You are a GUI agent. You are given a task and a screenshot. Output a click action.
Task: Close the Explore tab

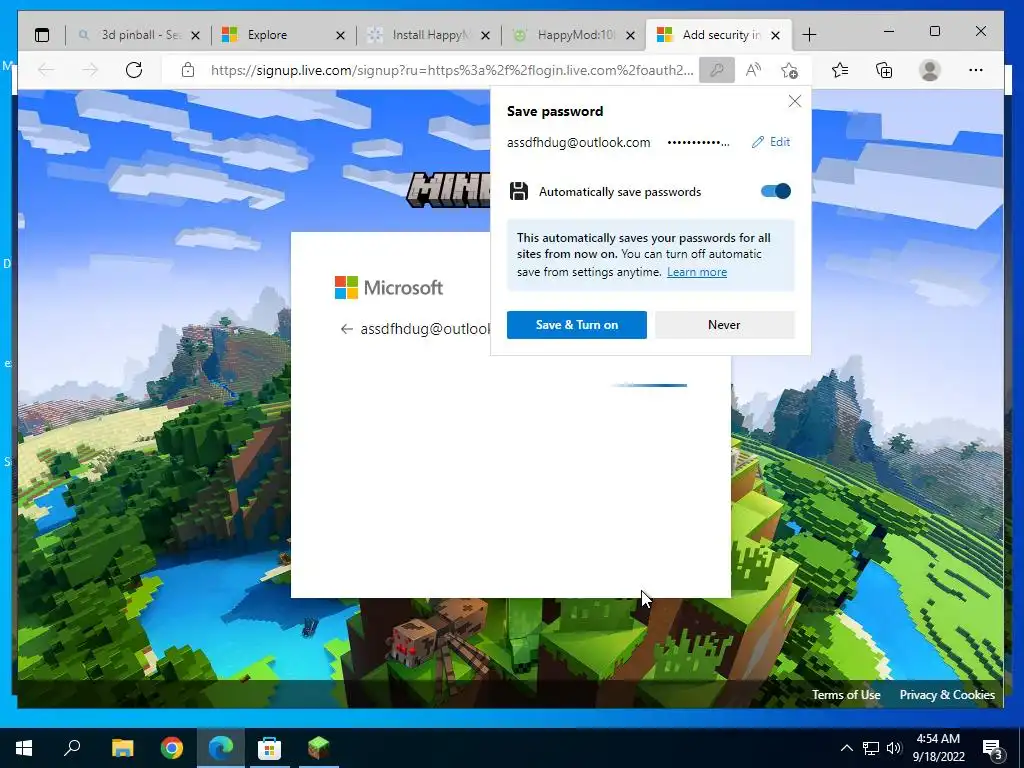(340, 36)
